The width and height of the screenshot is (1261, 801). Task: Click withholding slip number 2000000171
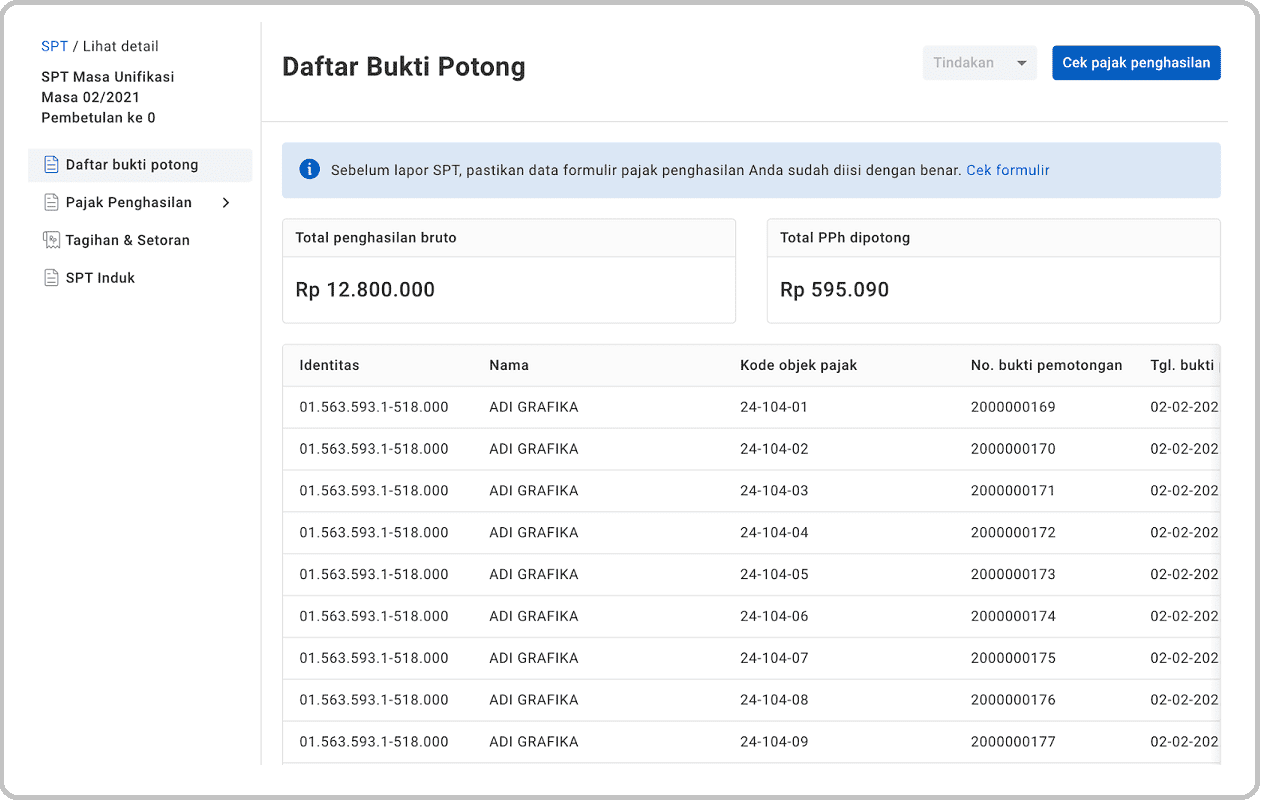click(1013, 492)
